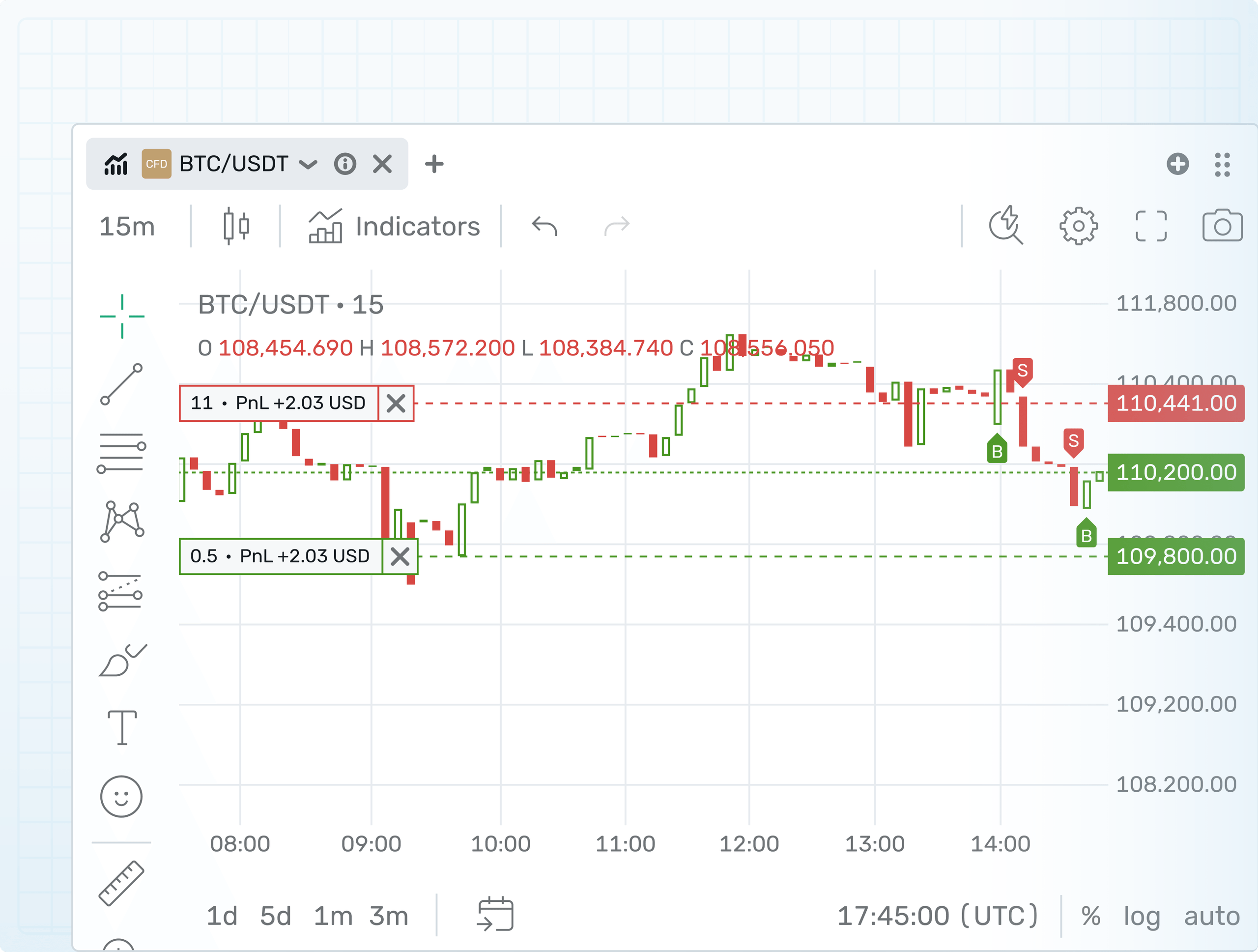
Task: Open the BTC/USDT info icon
Action: [345, 164]
